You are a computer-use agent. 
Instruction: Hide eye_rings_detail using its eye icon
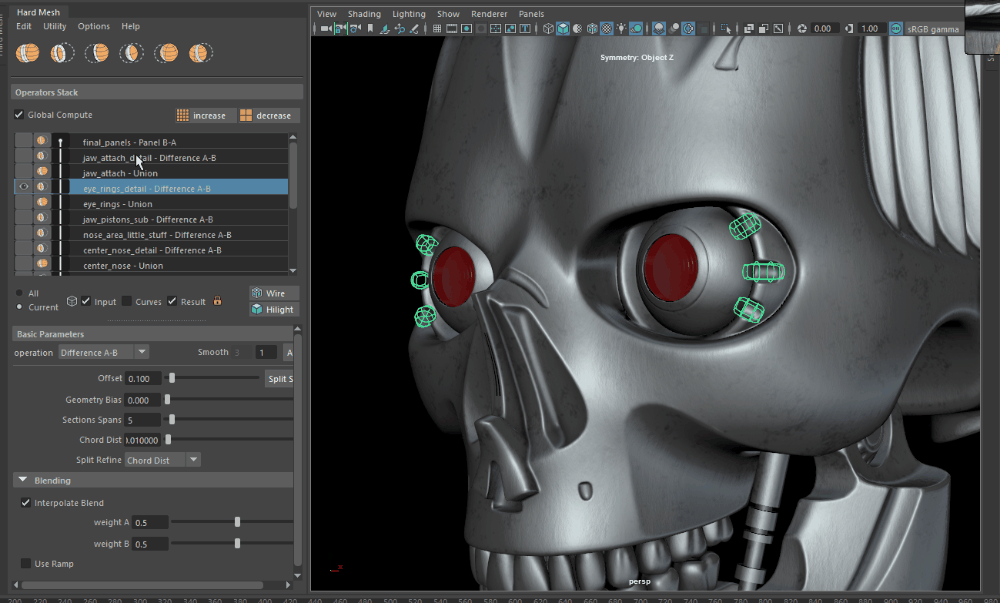(x=24, y=187)
